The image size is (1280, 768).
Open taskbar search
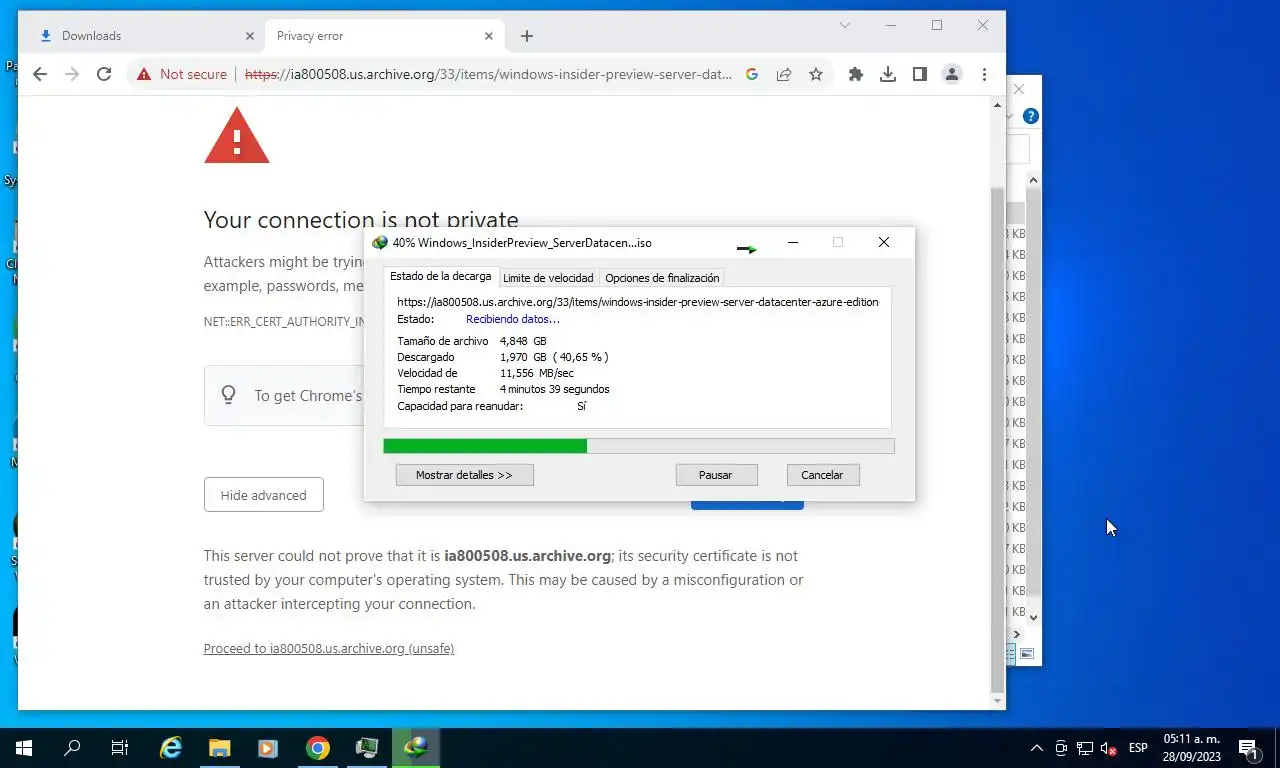tap(72, 748)
